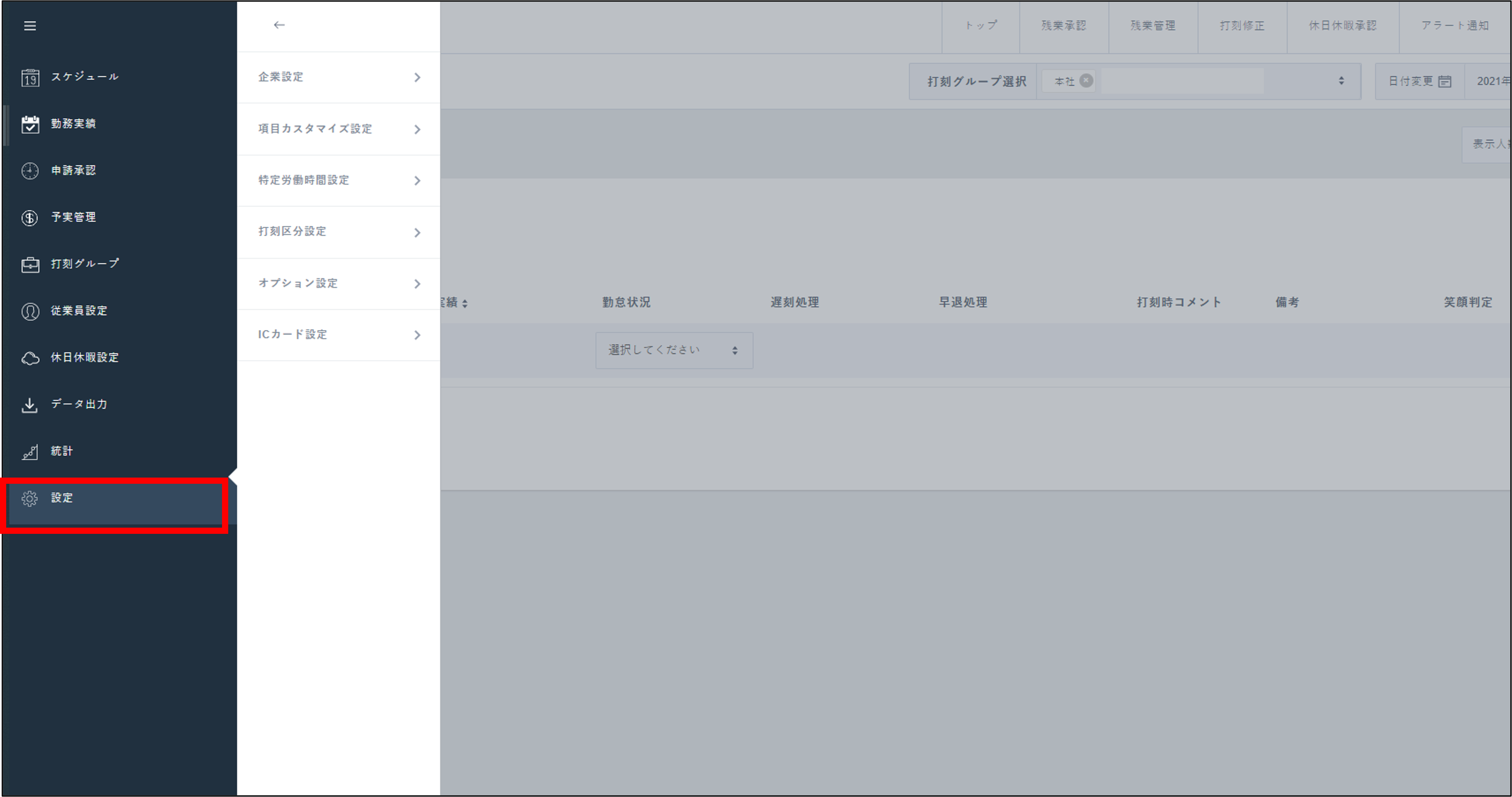Click the 休日休暇設定 cloud icon

pos(30,358)
